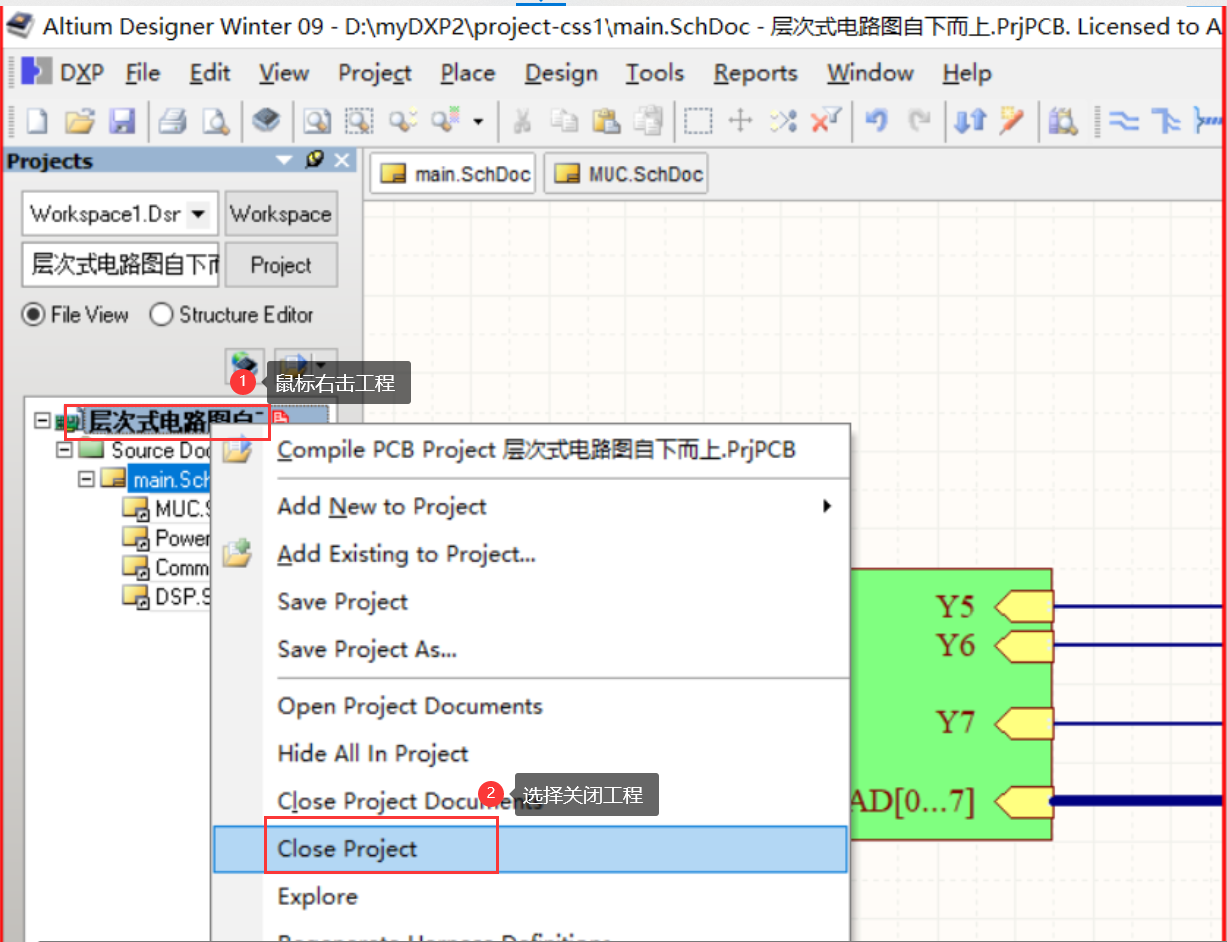Select the place bus tool

click(1166, 121)
